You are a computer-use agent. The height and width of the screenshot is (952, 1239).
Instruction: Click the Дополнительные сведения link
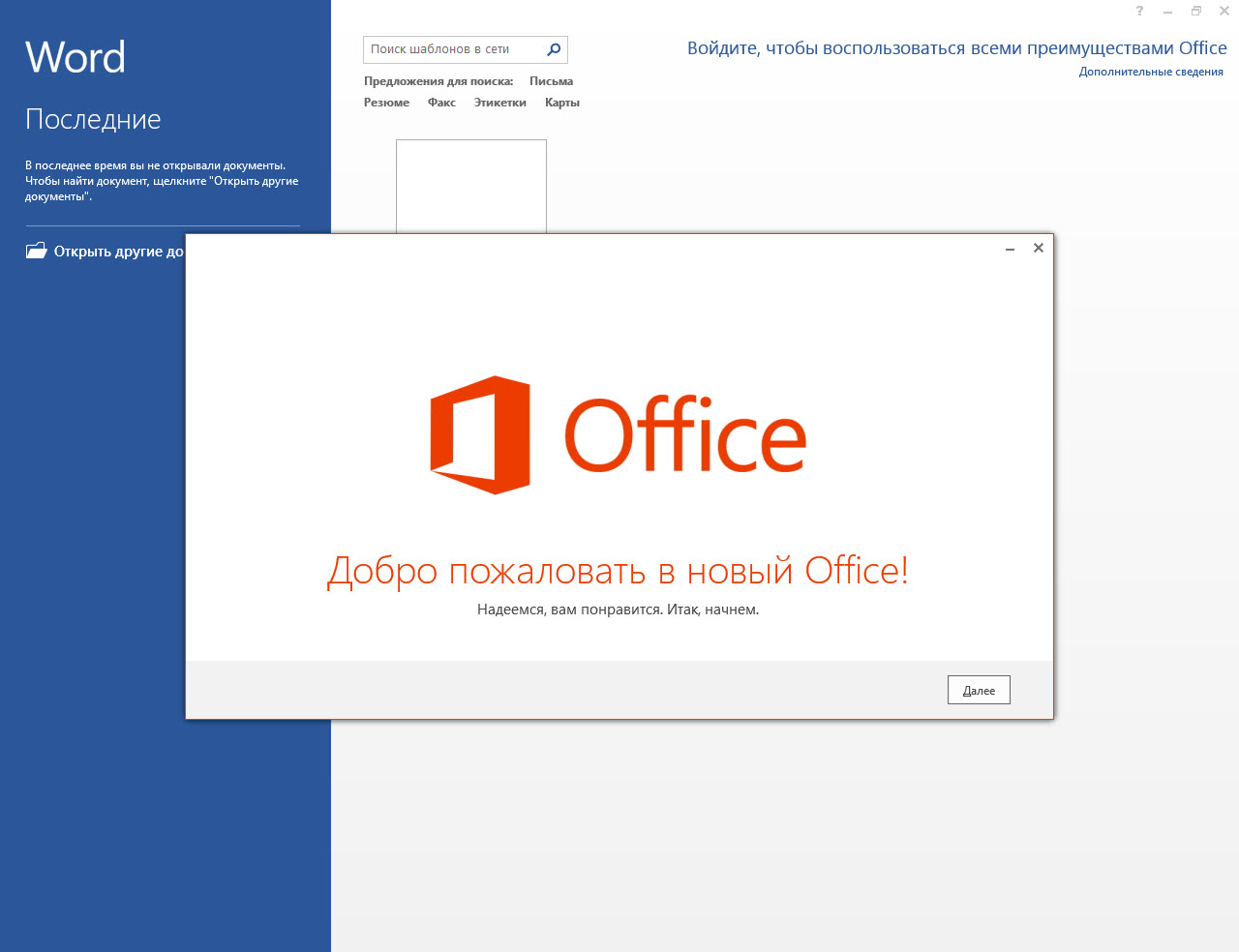click(x=1151, y=72)
